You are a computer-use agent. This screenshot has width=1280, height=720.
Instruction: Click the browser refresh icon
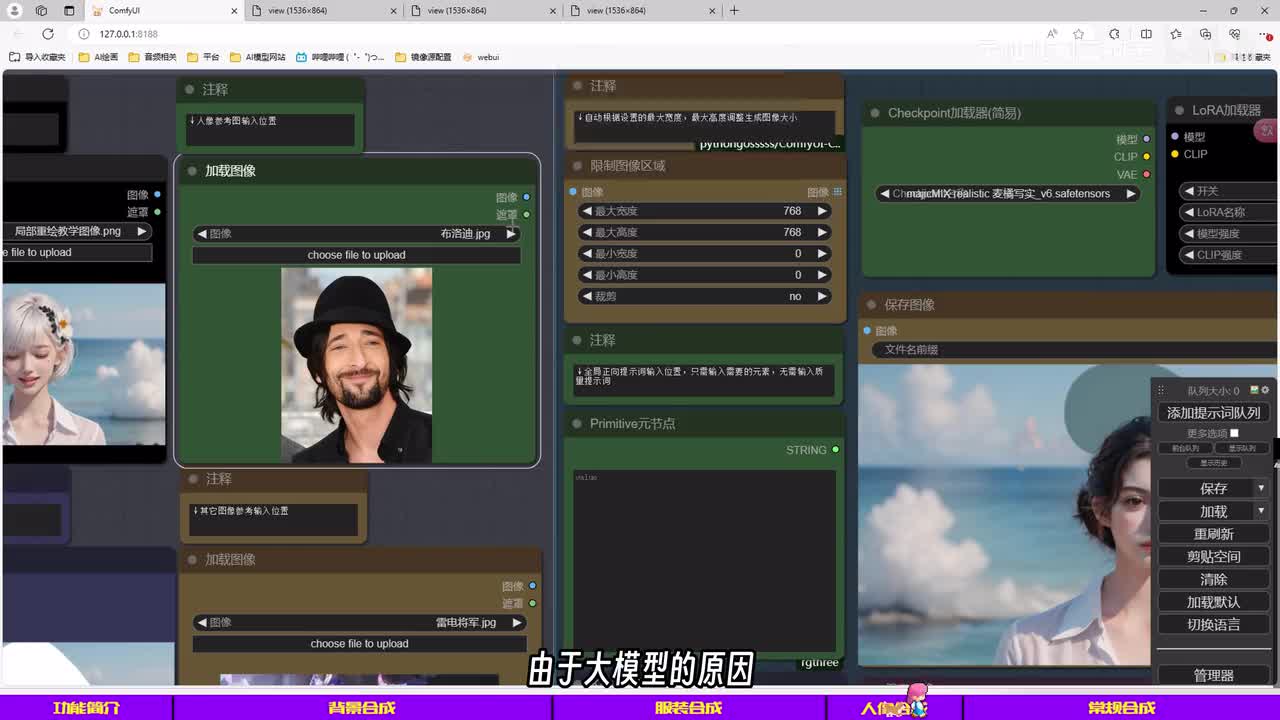47,34
